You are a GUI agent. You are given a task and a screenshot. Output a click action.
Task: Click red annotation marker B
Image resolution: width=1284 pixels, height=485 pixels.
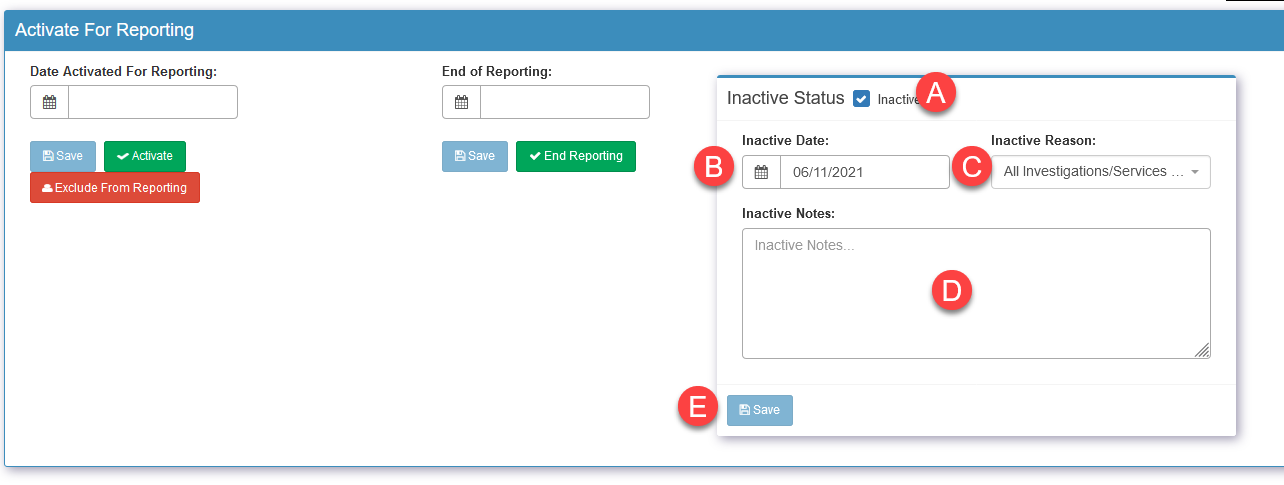click(x=713, y=168)
